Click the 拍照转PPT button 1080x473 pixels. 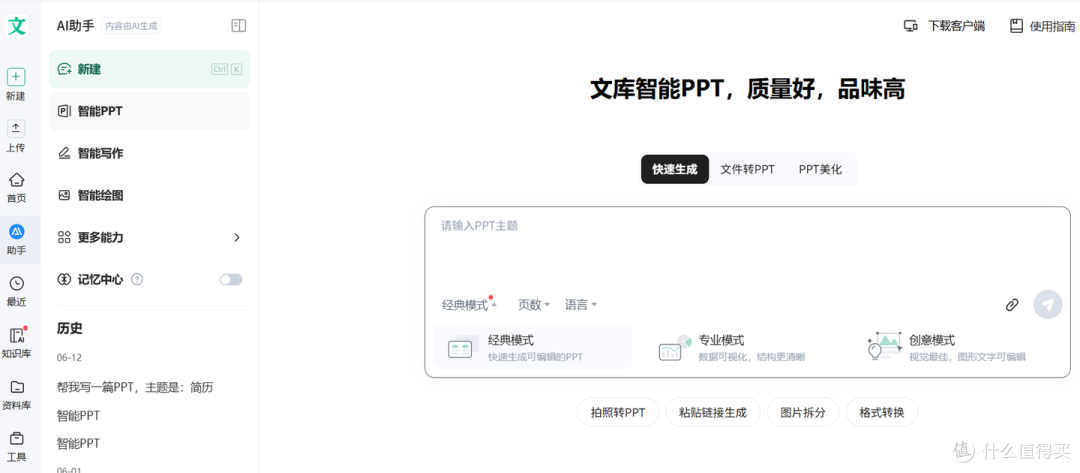click(618, 413)
